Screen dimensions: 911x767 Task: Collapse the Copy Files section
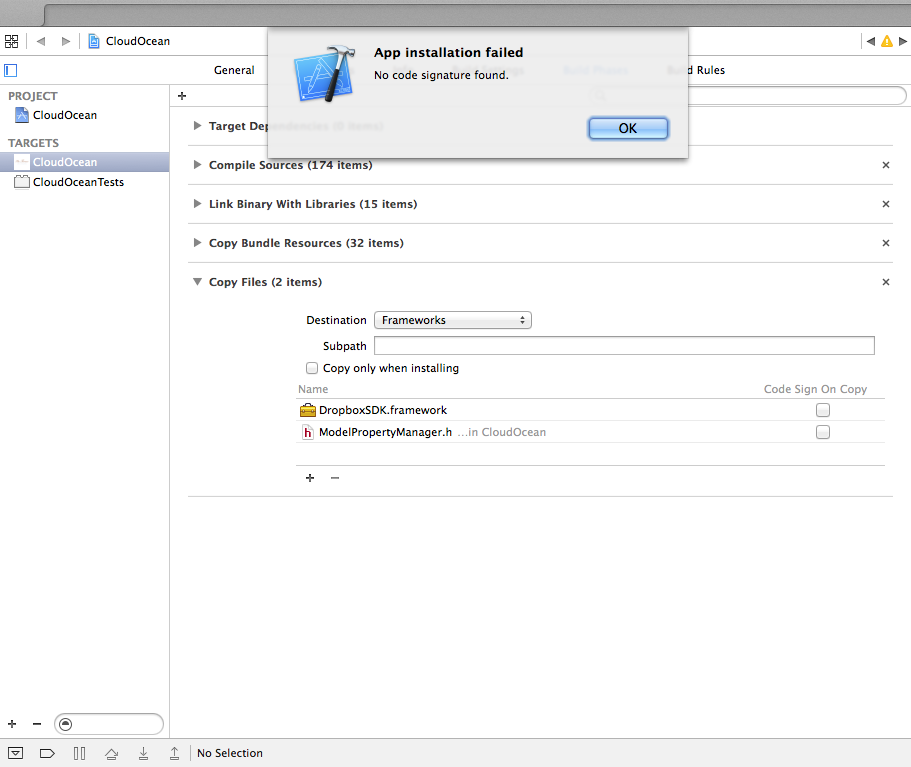[x=198, y=282]
